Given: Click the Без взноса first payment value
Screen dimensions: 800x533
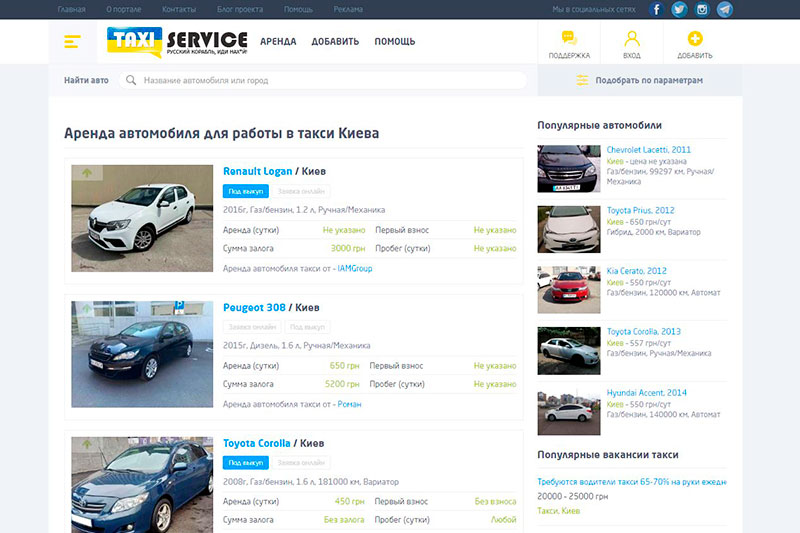Looking at the screenshot, I should click(495, 501).
